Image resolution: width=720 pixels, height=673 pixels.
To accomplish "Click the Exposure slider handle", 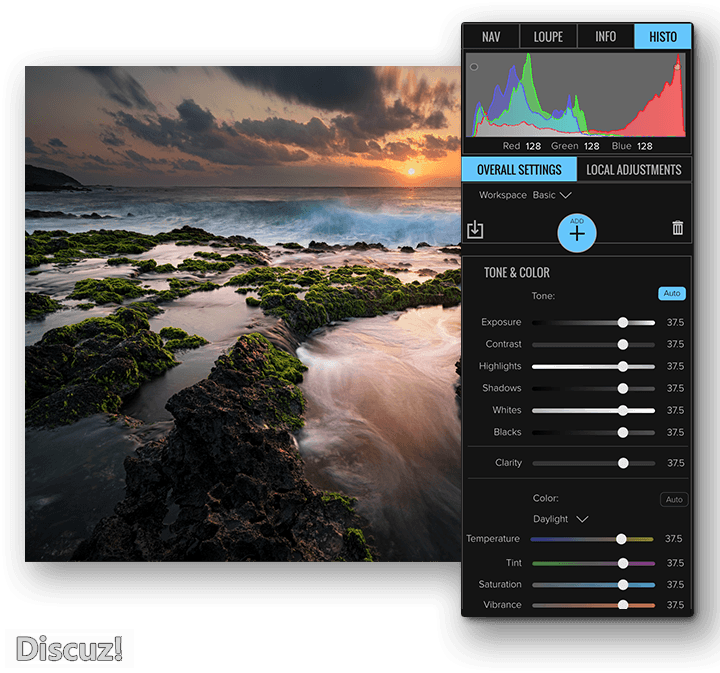I will (623, 322).
